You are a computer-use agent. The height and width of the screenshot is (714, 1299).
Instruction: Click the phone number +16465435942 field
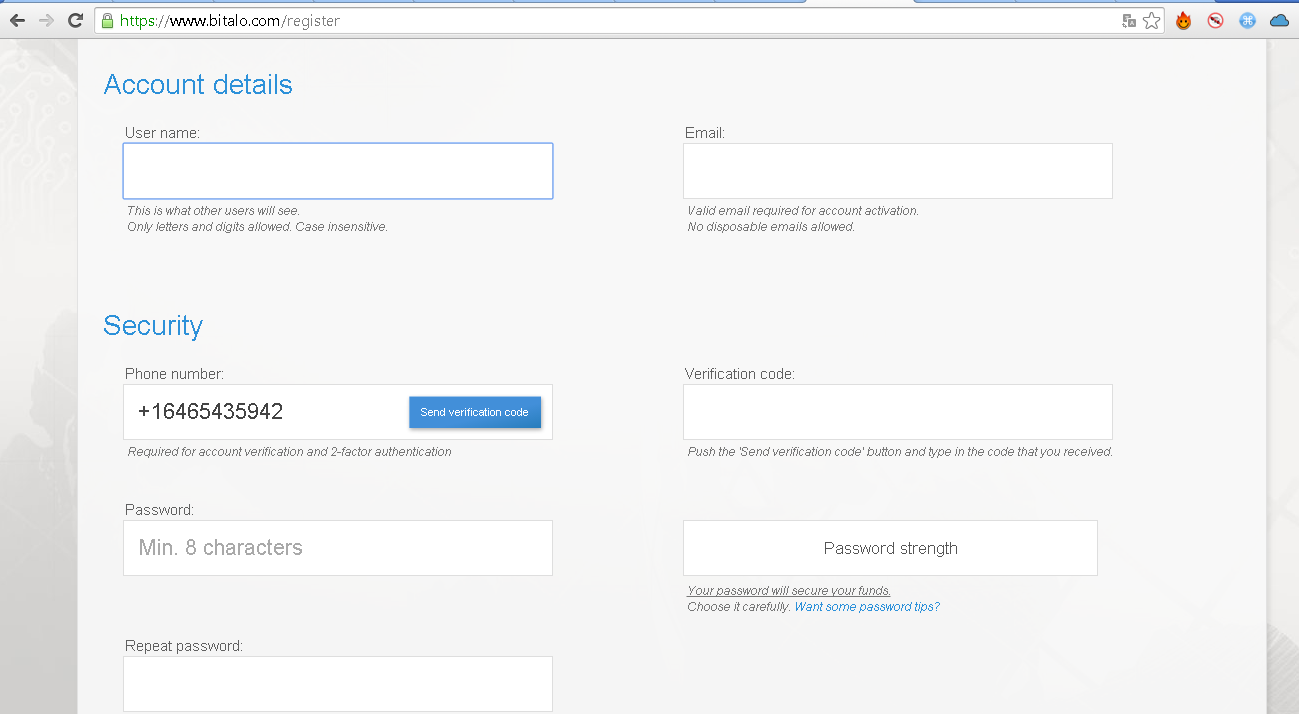click(x=265, y=412)
